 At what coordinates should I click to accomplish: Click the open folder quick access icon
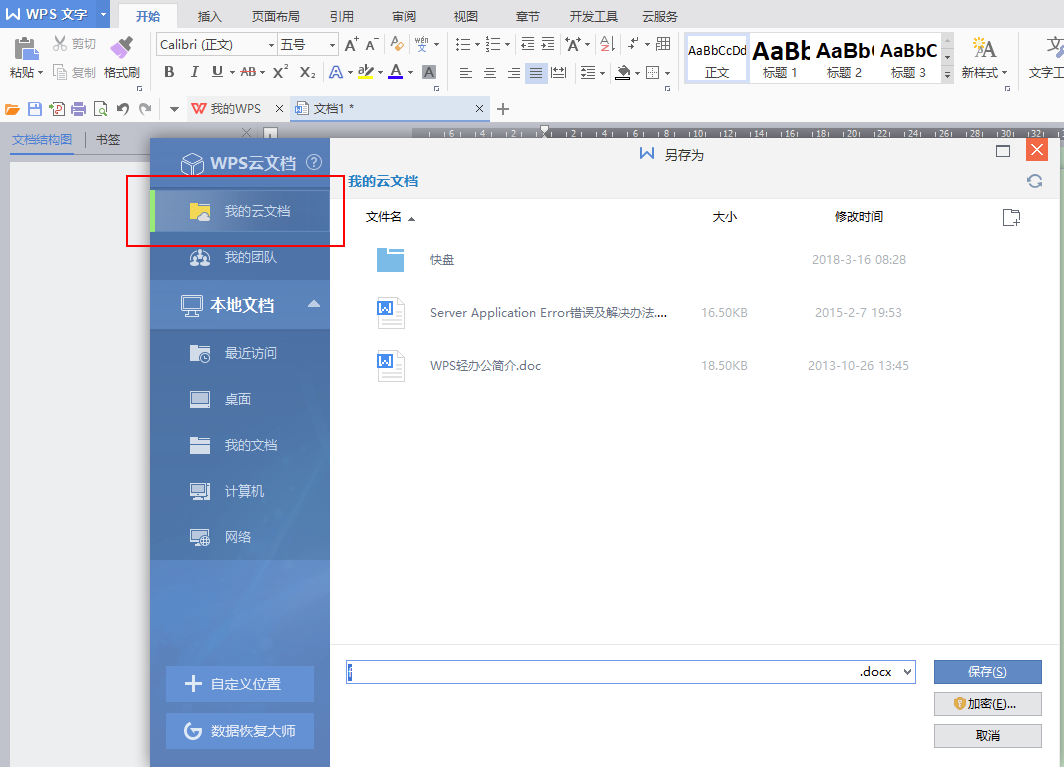[12, 109]
